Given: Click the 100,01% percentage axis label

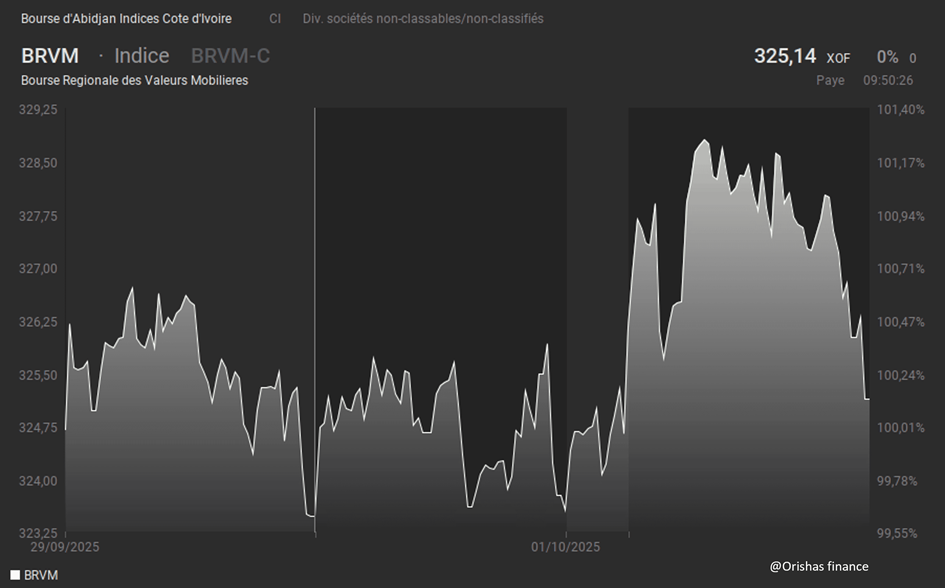Looking at the screenshot, I should point(901,428).
